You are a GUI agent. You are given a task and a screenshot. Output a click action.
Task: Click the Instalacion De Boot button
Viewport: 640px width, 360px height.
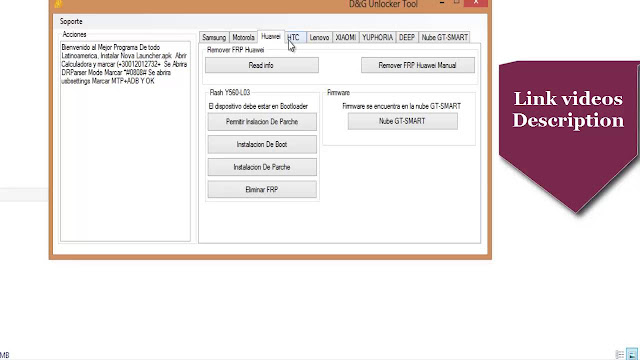coord(262,144)
